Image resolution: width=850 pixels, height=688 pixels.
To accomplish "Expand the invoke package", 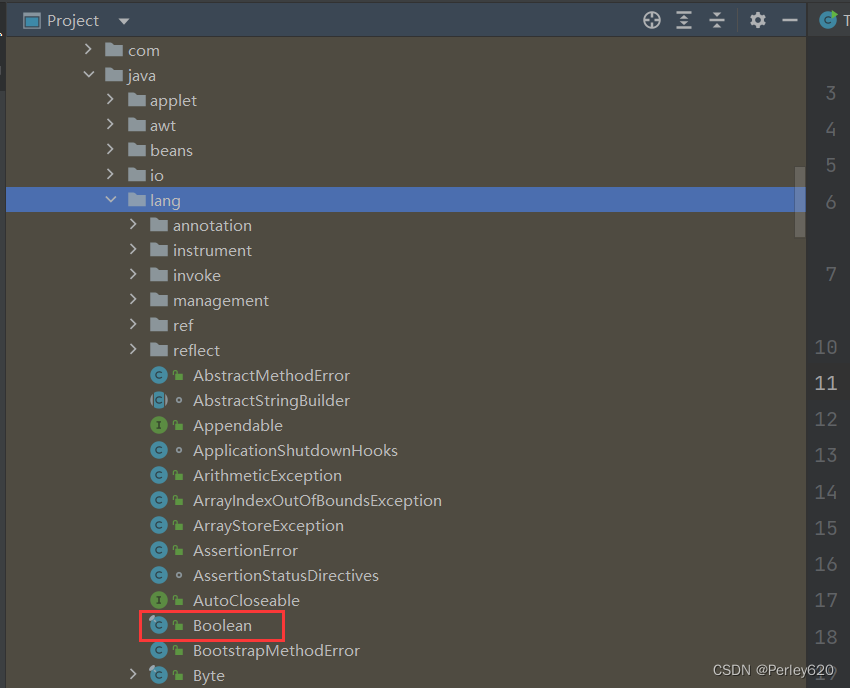I will click(x=133, y=274).
